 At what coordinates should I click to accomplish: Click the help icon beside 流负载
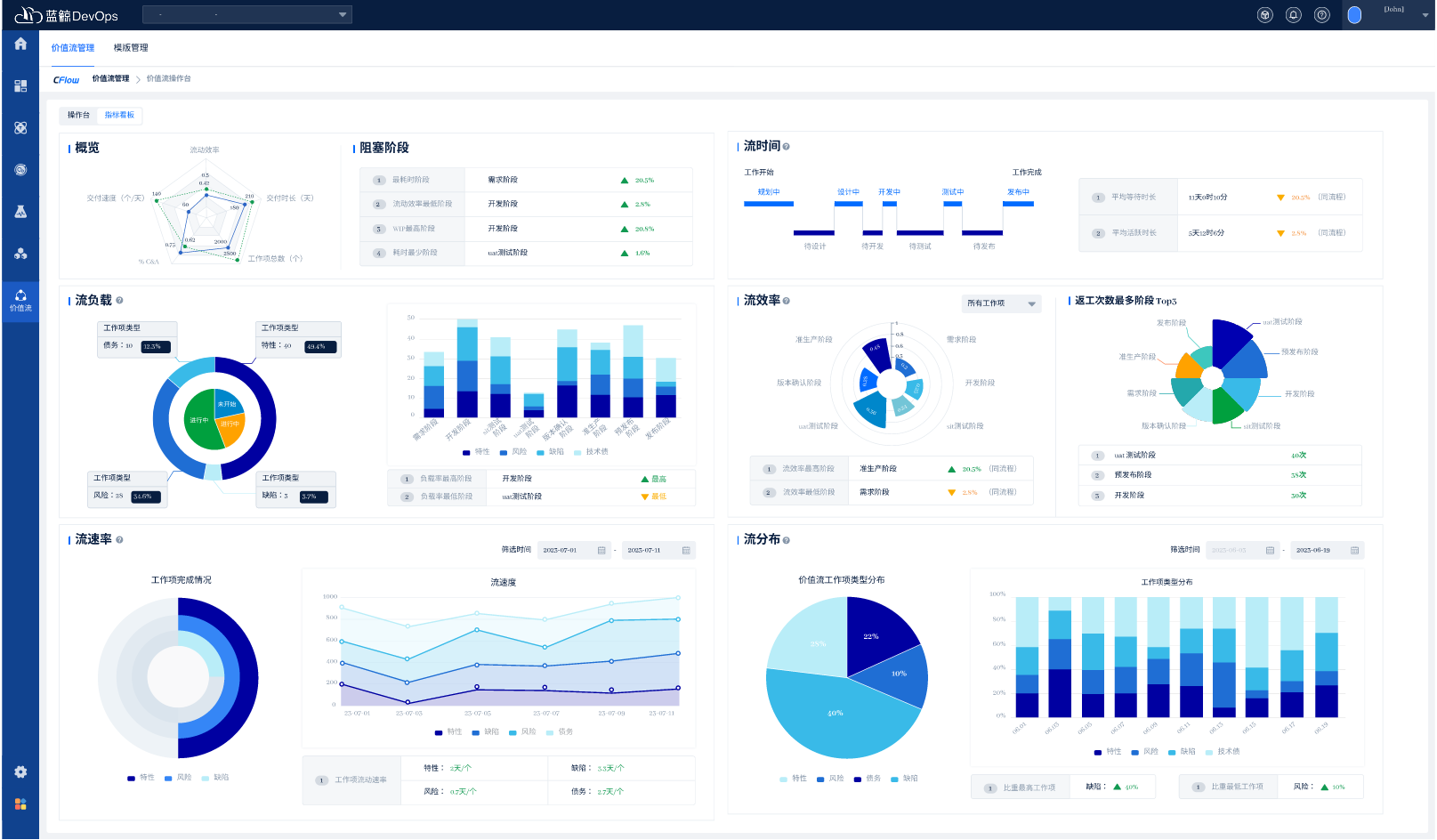pyautogui.click(x=119, y=301)
